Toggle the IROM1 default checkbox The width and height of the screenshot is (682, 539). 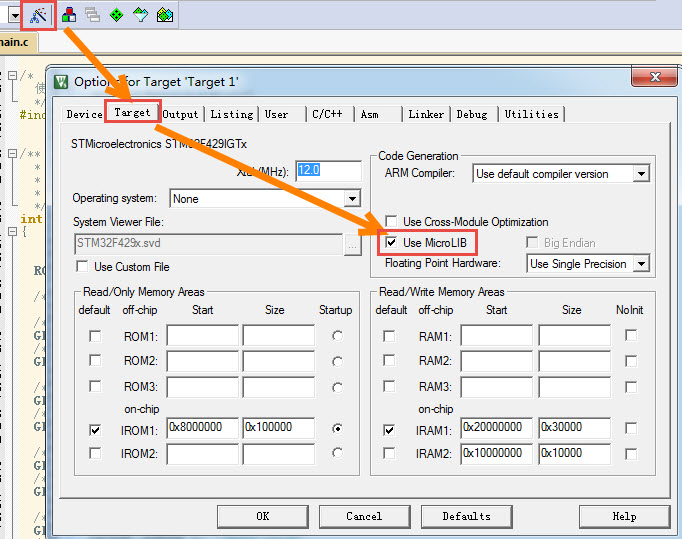pos(95,430)
